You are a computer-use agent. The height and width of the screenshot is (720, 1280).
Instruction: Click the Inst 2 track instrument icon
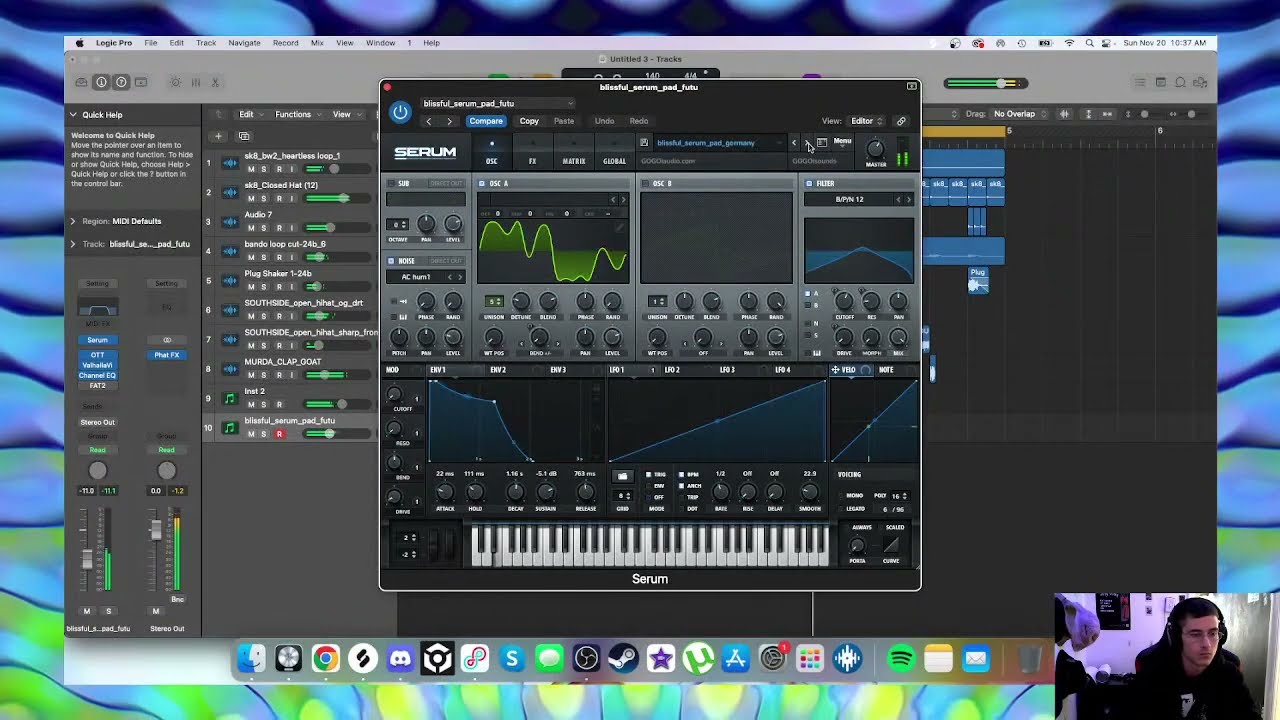(229, 398)
